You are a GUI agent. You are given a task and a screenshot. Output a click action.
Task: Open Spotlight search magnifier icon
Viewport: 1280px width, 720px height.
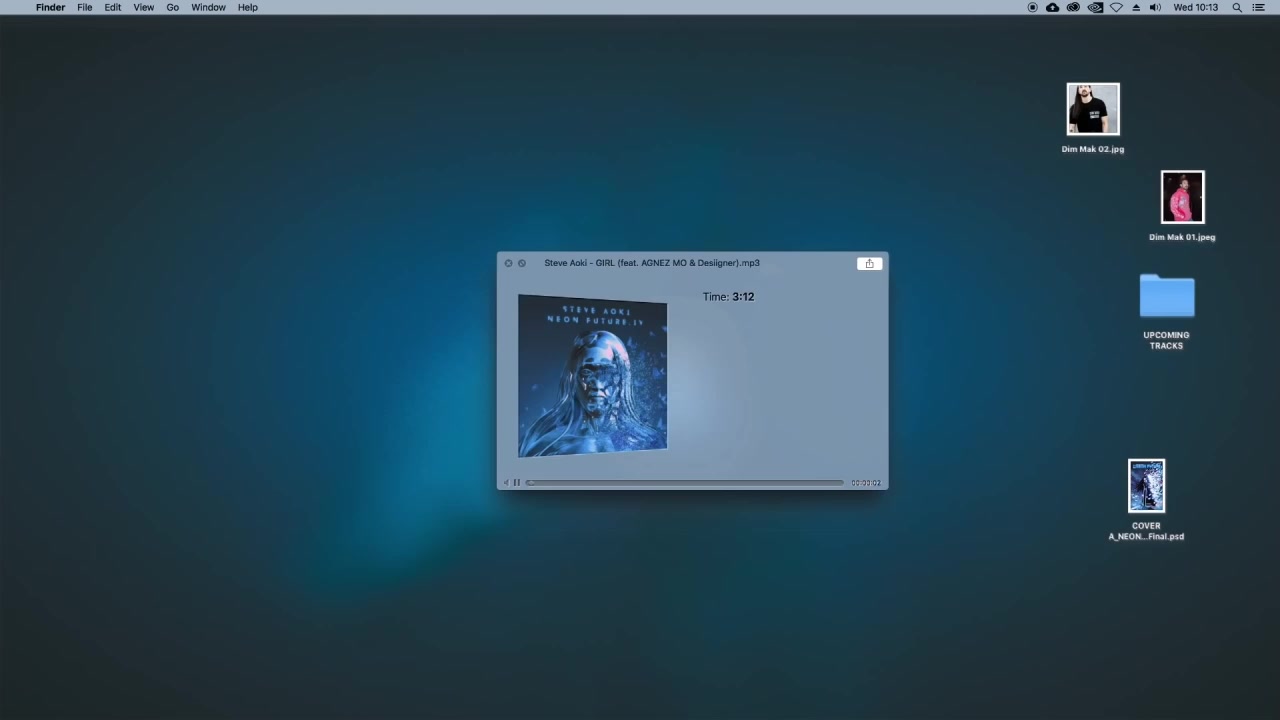click(1237, 7)
